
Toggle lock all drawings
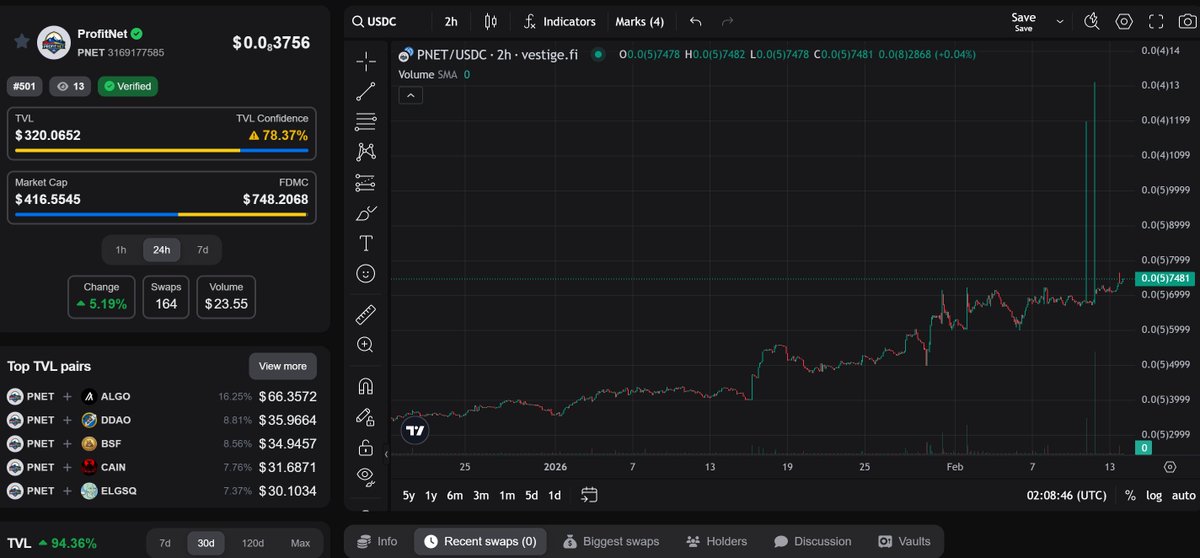[x=366, y=447]
